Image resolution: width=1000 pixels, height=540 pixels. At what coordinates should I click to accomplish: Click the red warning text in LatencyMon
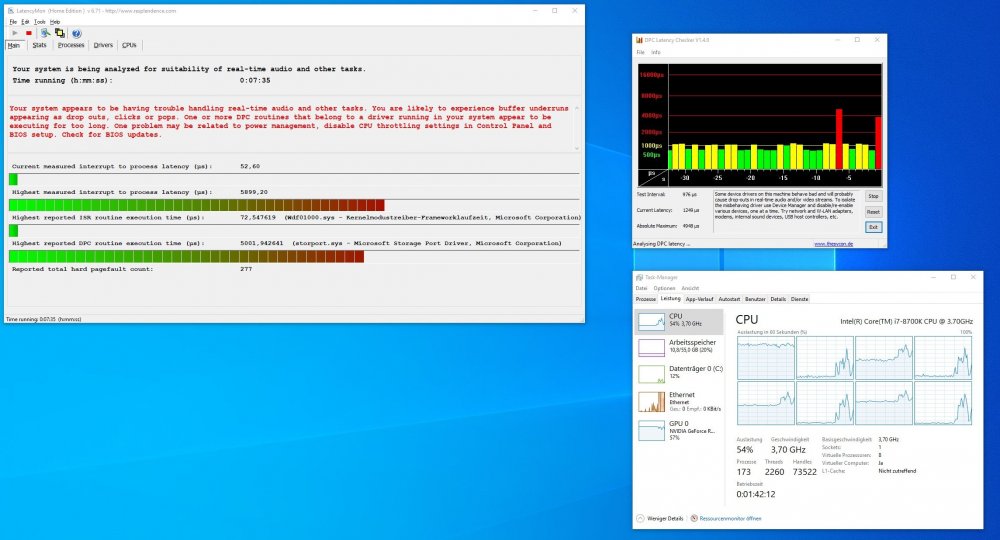[x=289, y=121]
